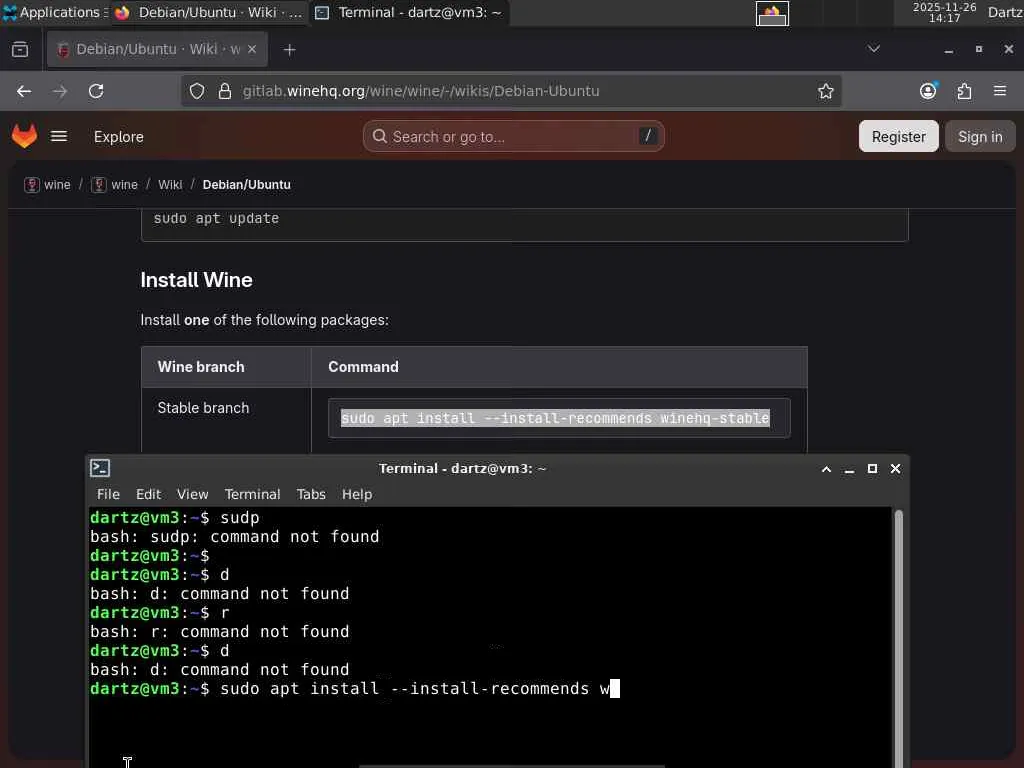Click the highlighted winehq-stable install command
The image size is (1024, 768).
tap(555, 418)
